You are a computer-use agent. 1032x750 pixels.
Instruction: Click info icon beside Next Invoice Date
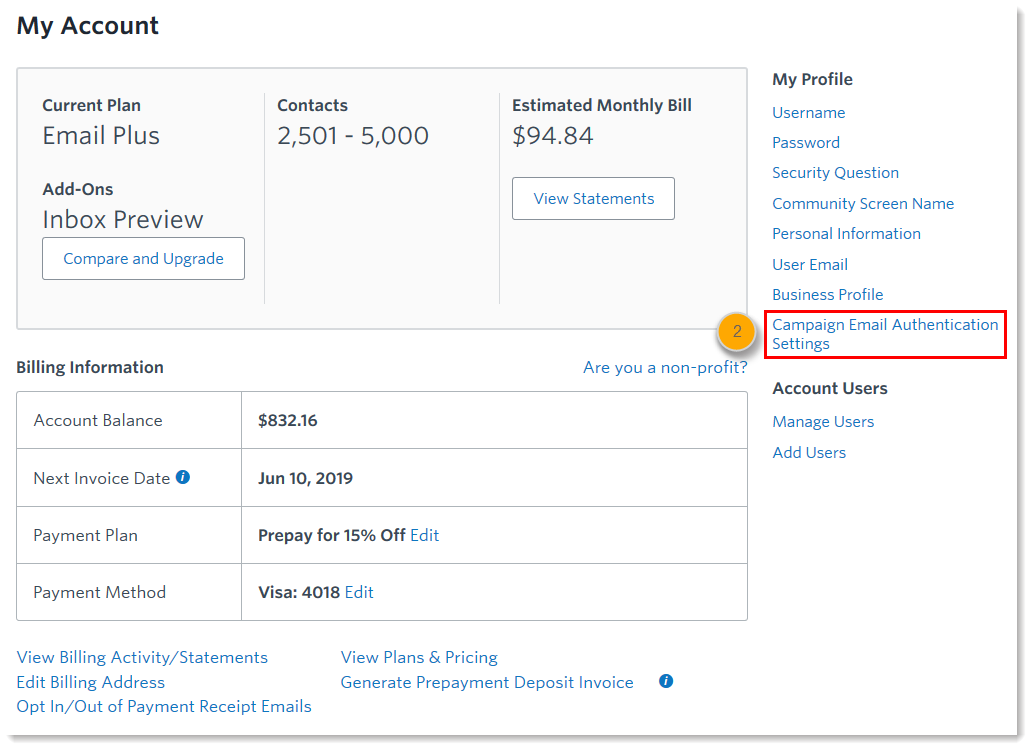[183, 477]
